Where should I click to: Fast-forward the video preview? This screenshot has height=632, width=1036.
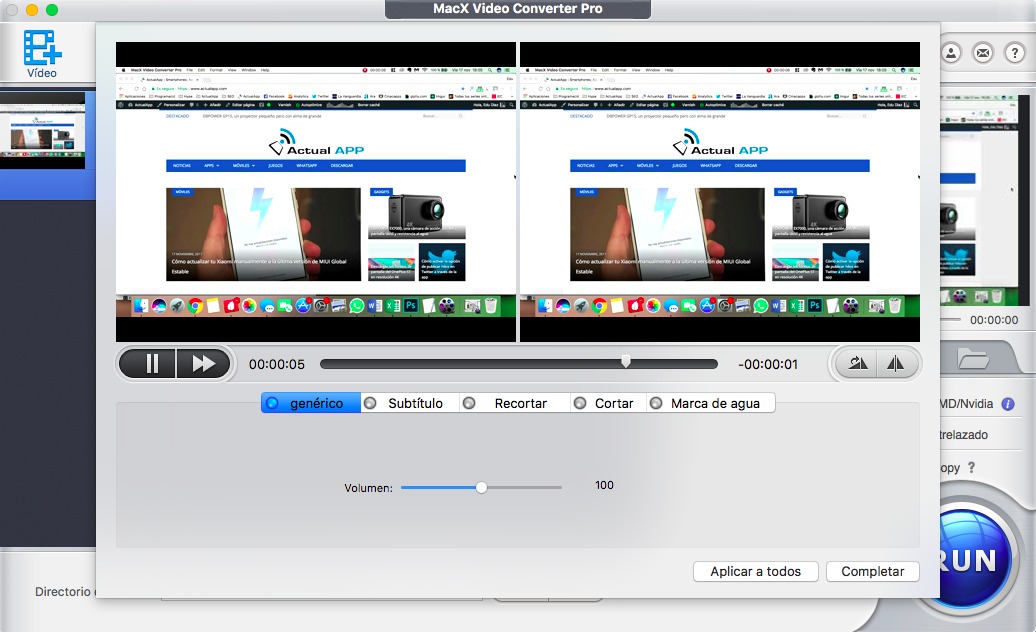204,364
